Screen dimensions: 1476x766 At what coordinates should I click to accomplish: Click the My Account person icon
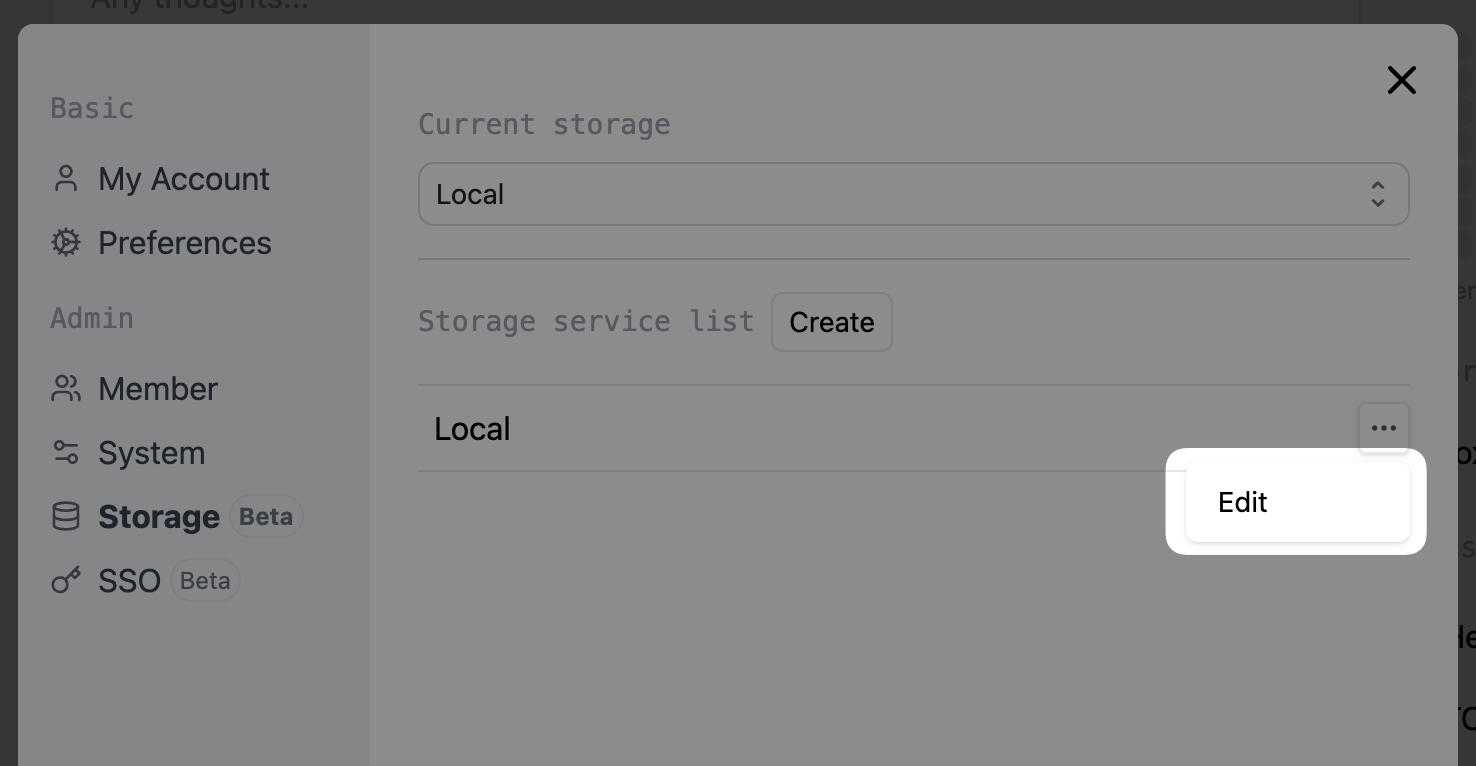pyautogui.click(x=66, y=179)
